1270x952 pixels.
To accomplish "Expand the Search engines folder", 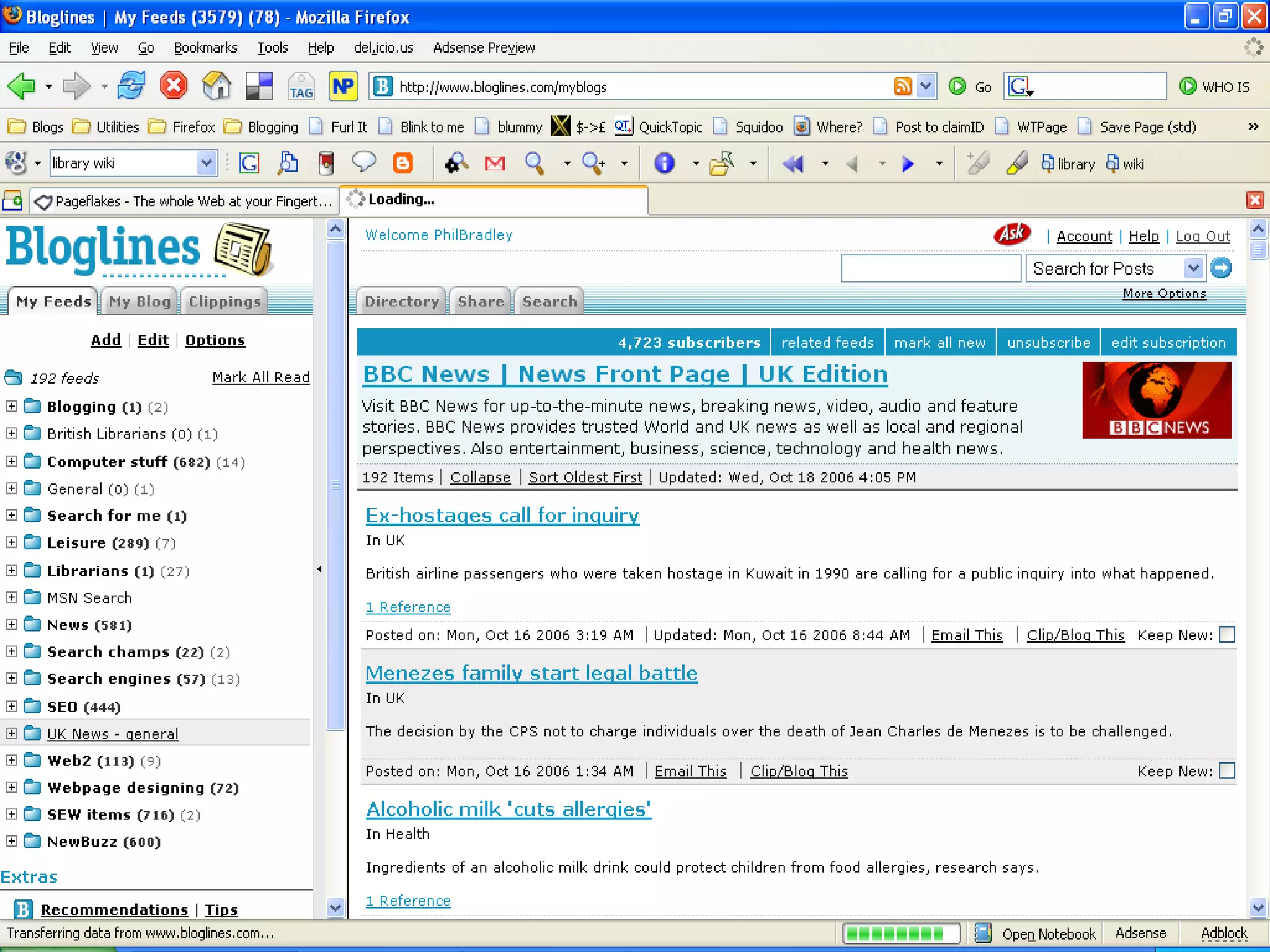I will click(x=12, y=678).
